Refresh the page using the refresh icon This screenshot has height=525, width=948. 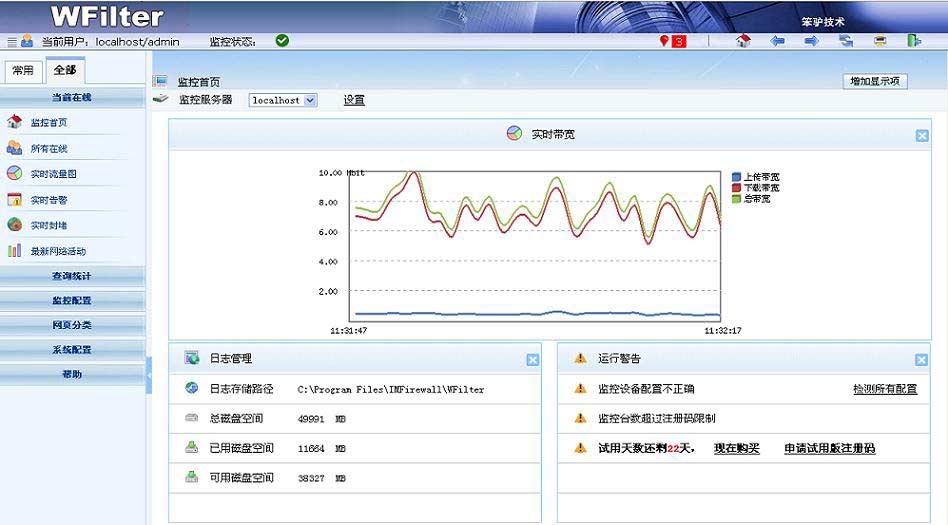pyautogui.click(x=846, y=41)
